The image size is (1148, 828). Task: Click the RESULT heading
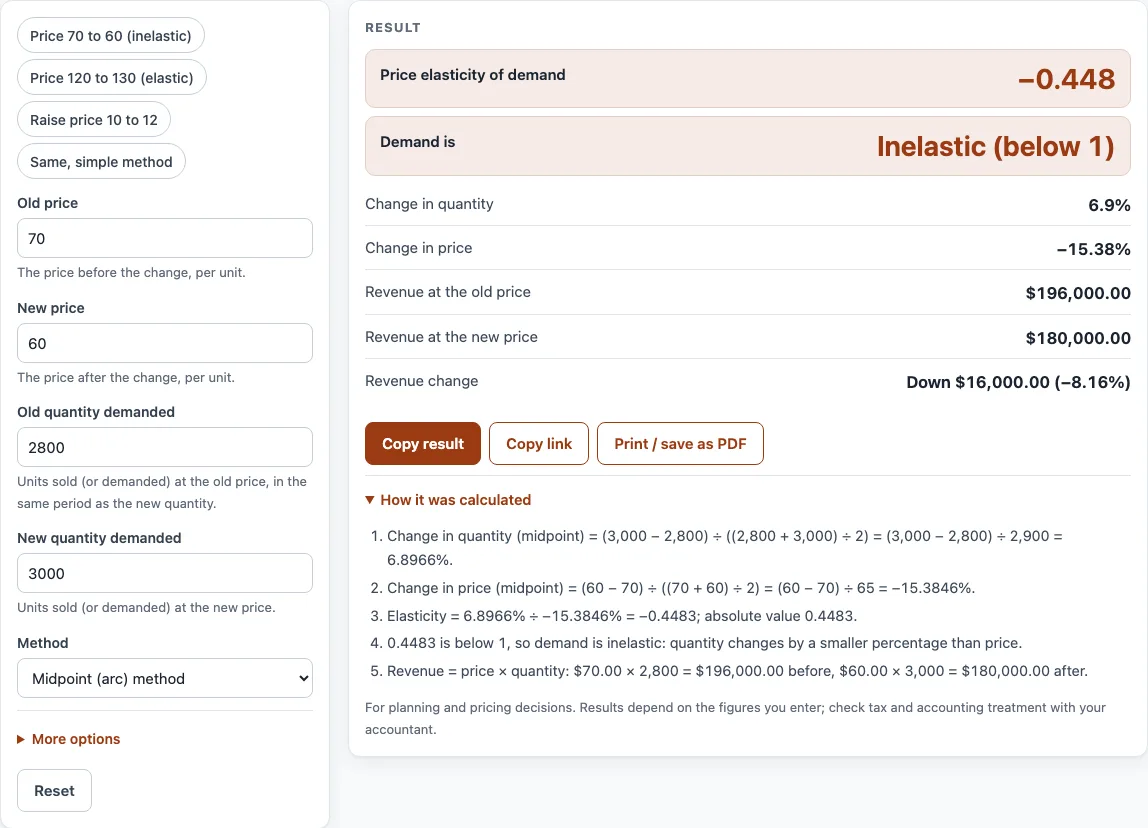click(x=393, y=28)
